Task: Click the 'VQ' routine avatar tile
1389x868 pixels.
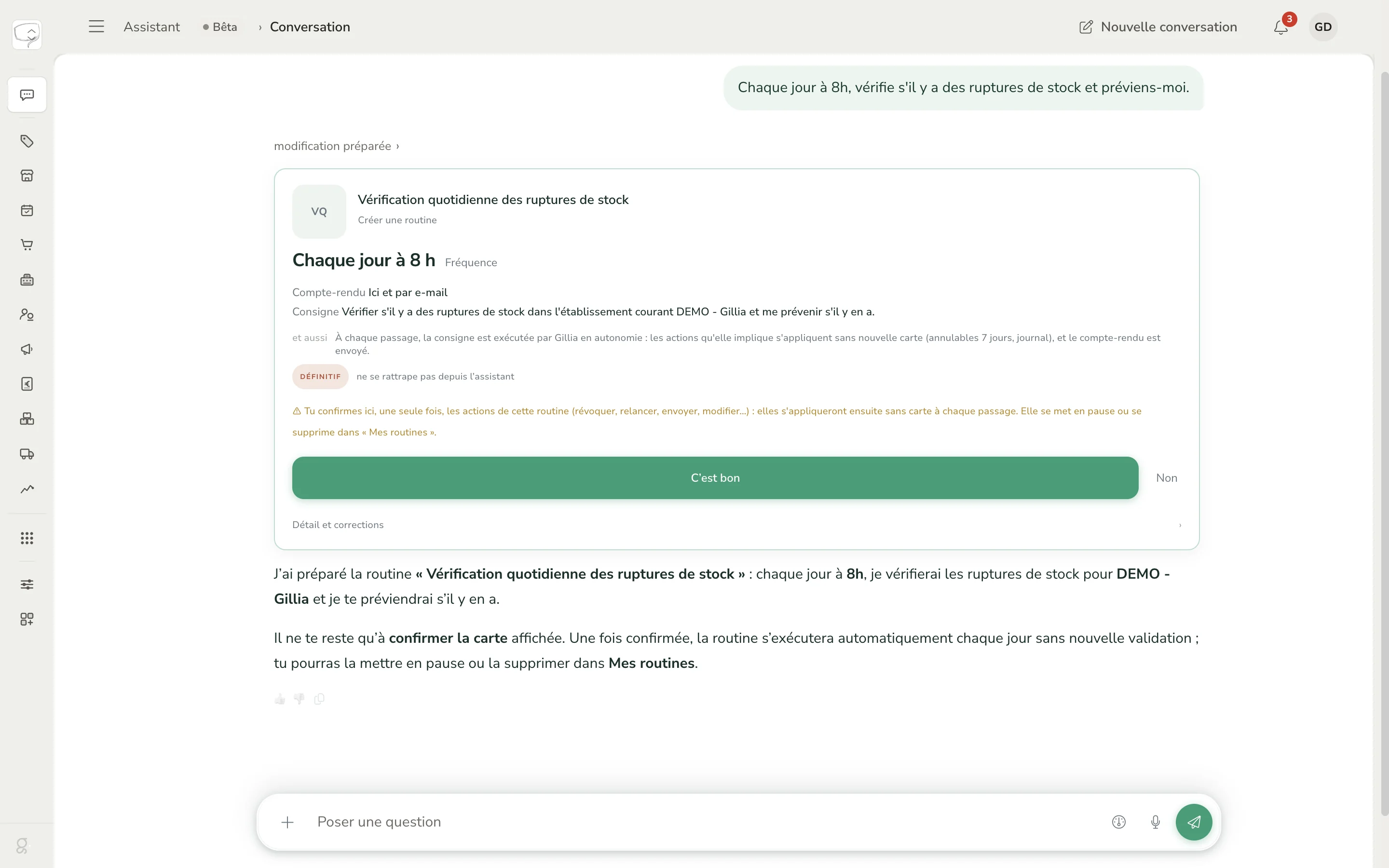Action: click(319, 211)
